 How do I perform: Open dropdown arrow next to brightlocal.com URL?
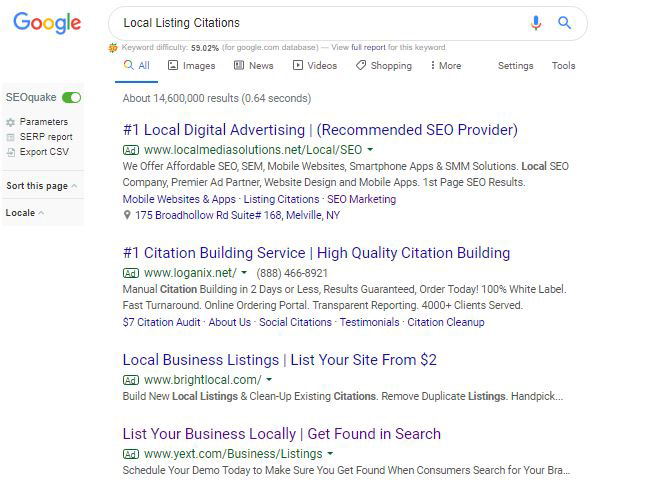click(269, 380)
